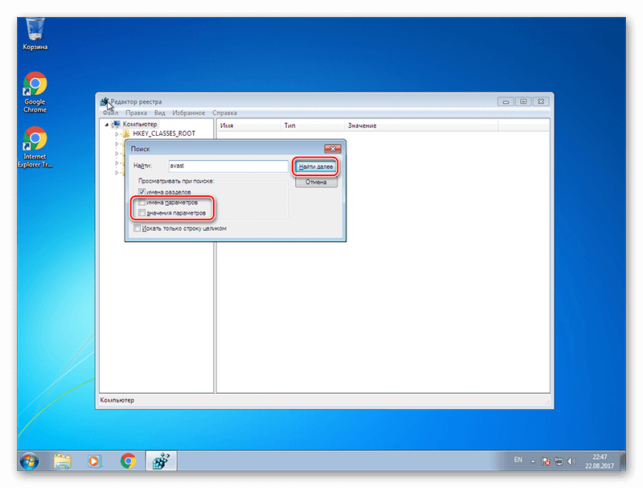Click Registry Editor title bar icon
The image size is (643, 488).
point(105,101)
